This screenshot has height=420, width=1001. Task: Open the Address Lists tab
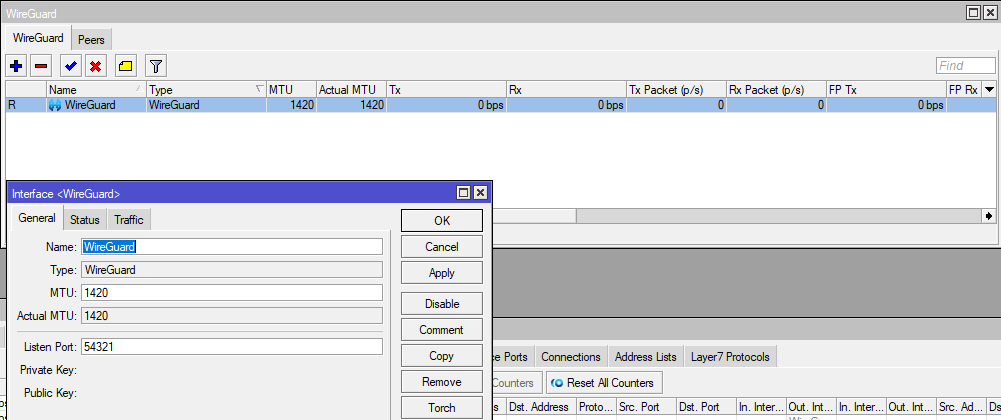point(645,357)
